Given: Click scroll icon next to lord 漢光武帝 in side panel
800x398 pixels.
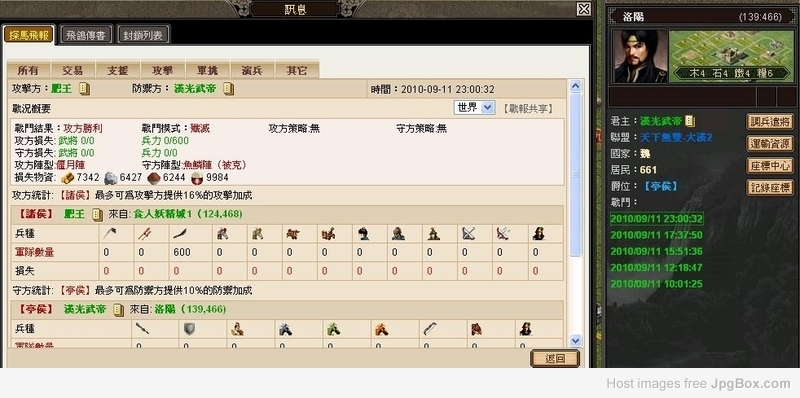Looking at the screenshot, I should coord(690,121).
